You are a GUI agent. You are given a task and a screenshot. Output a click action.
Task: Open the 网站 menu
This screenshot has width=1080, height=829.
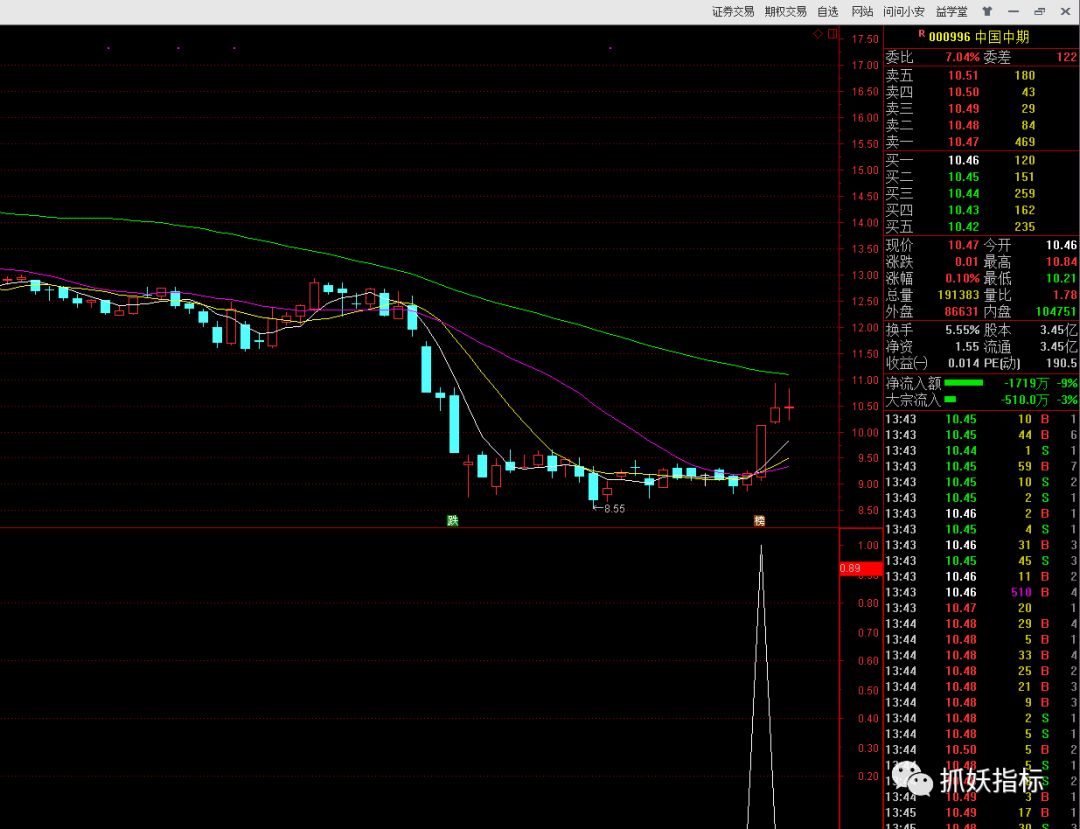coord(862,12)
